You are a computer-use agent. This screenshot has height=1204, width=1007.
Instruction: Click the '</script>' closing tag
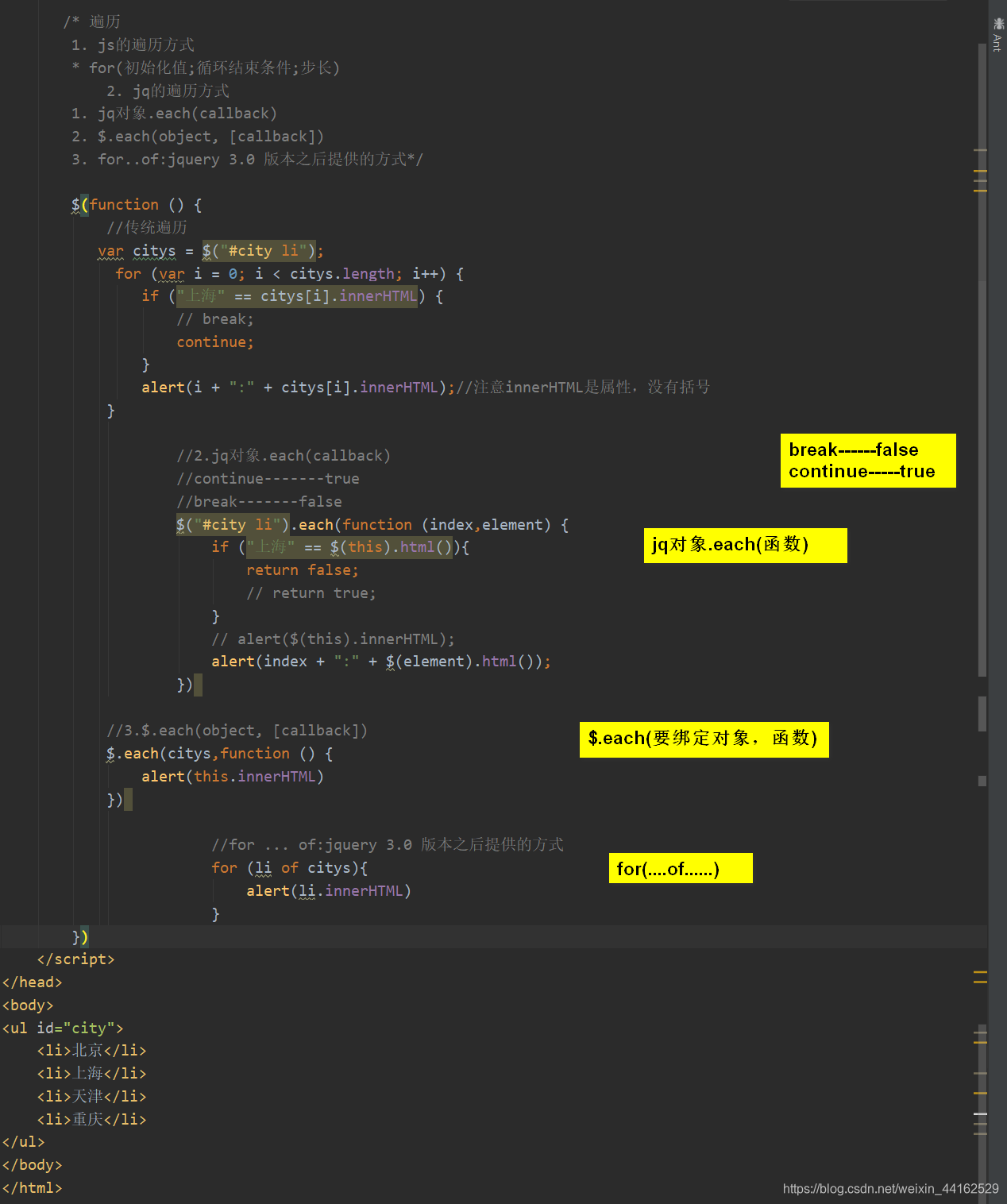pyautogui.click(x=76, y=959)
